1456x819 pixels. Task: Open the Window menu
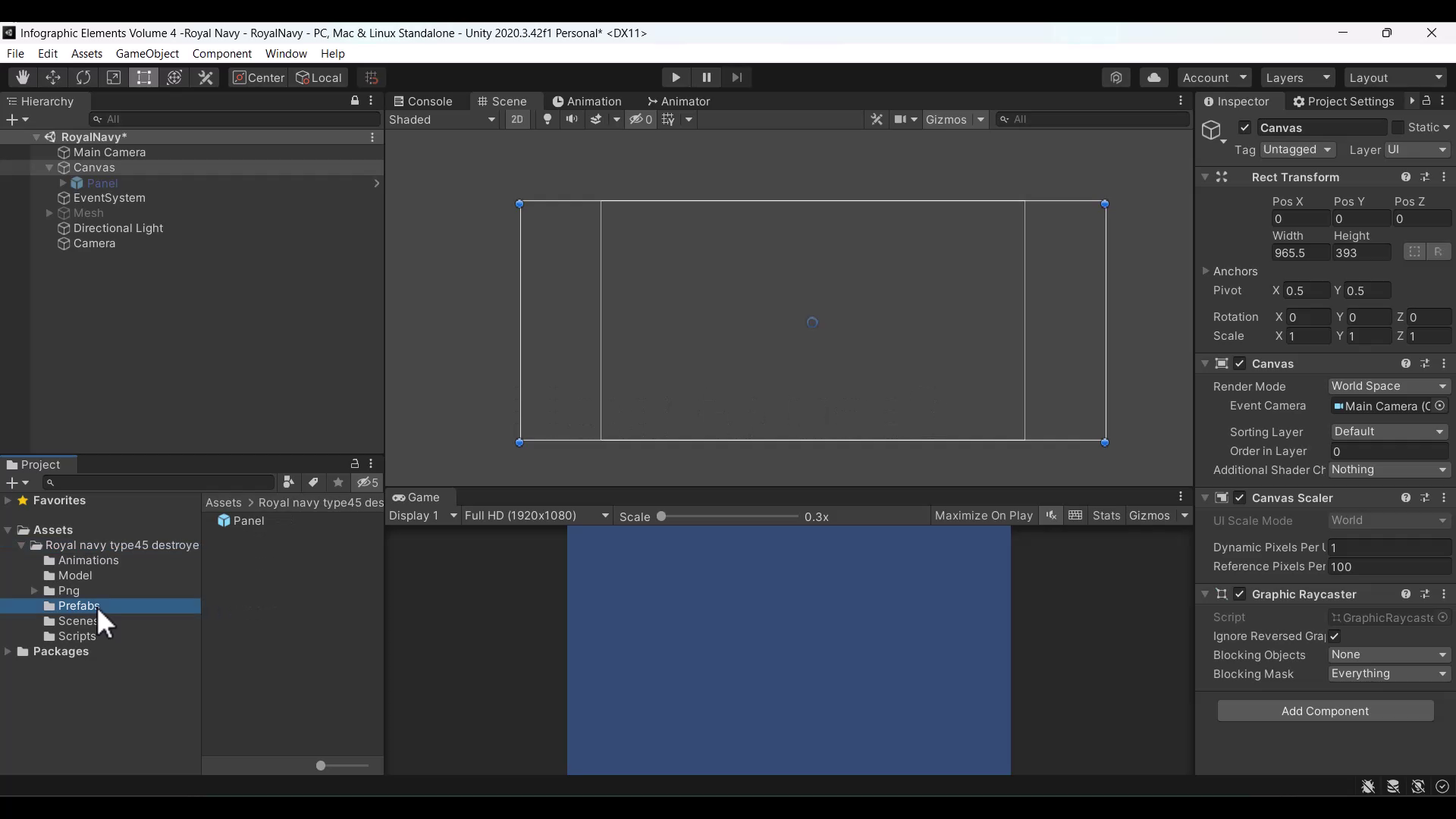click(286, 54)
